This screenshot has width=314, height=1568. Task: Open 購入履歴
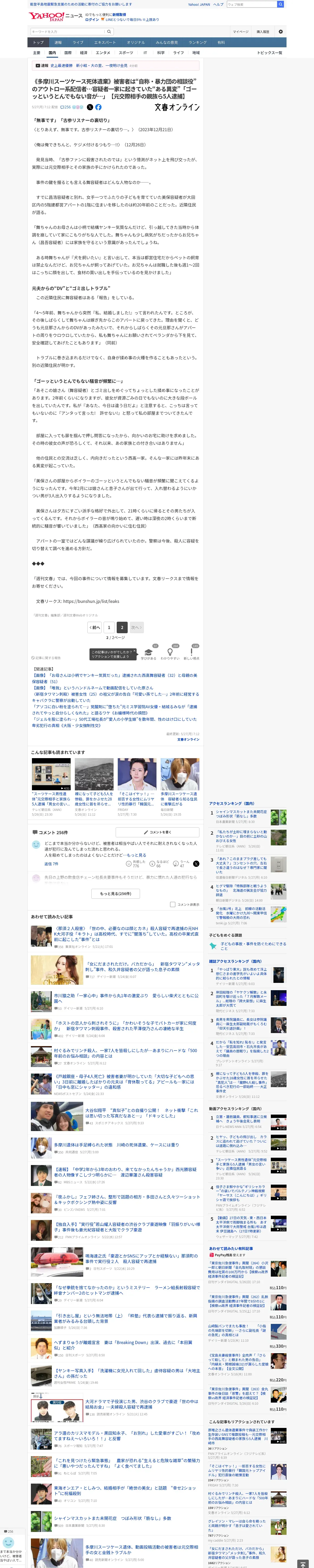(x=263, y=32)
